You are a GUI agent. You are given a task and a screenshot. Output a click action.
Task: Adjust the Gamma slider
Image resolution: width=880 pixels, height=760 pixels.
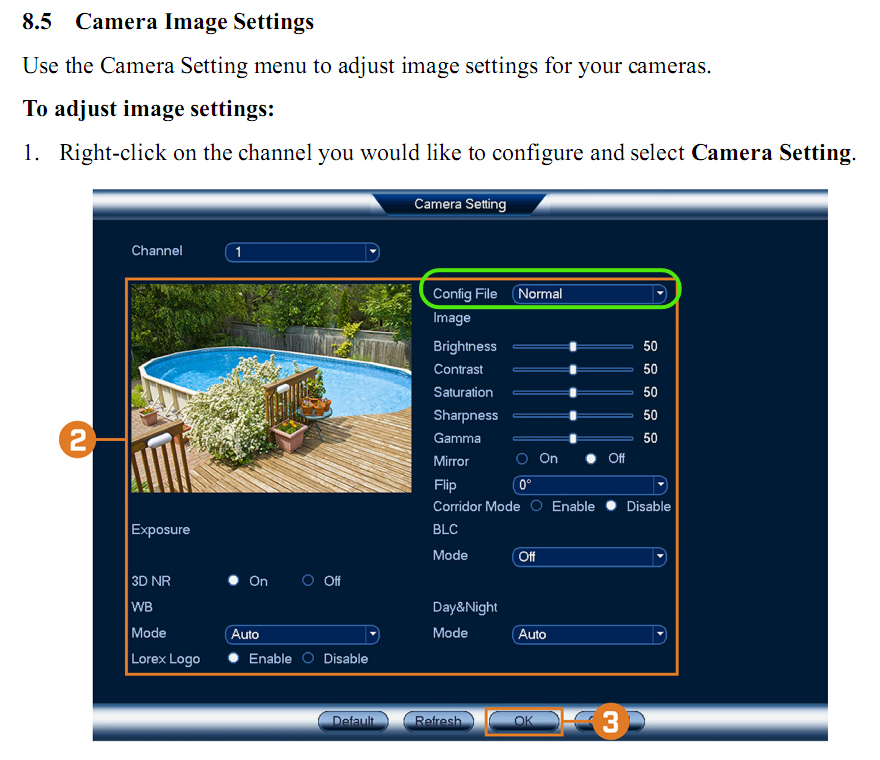(573, 439)
